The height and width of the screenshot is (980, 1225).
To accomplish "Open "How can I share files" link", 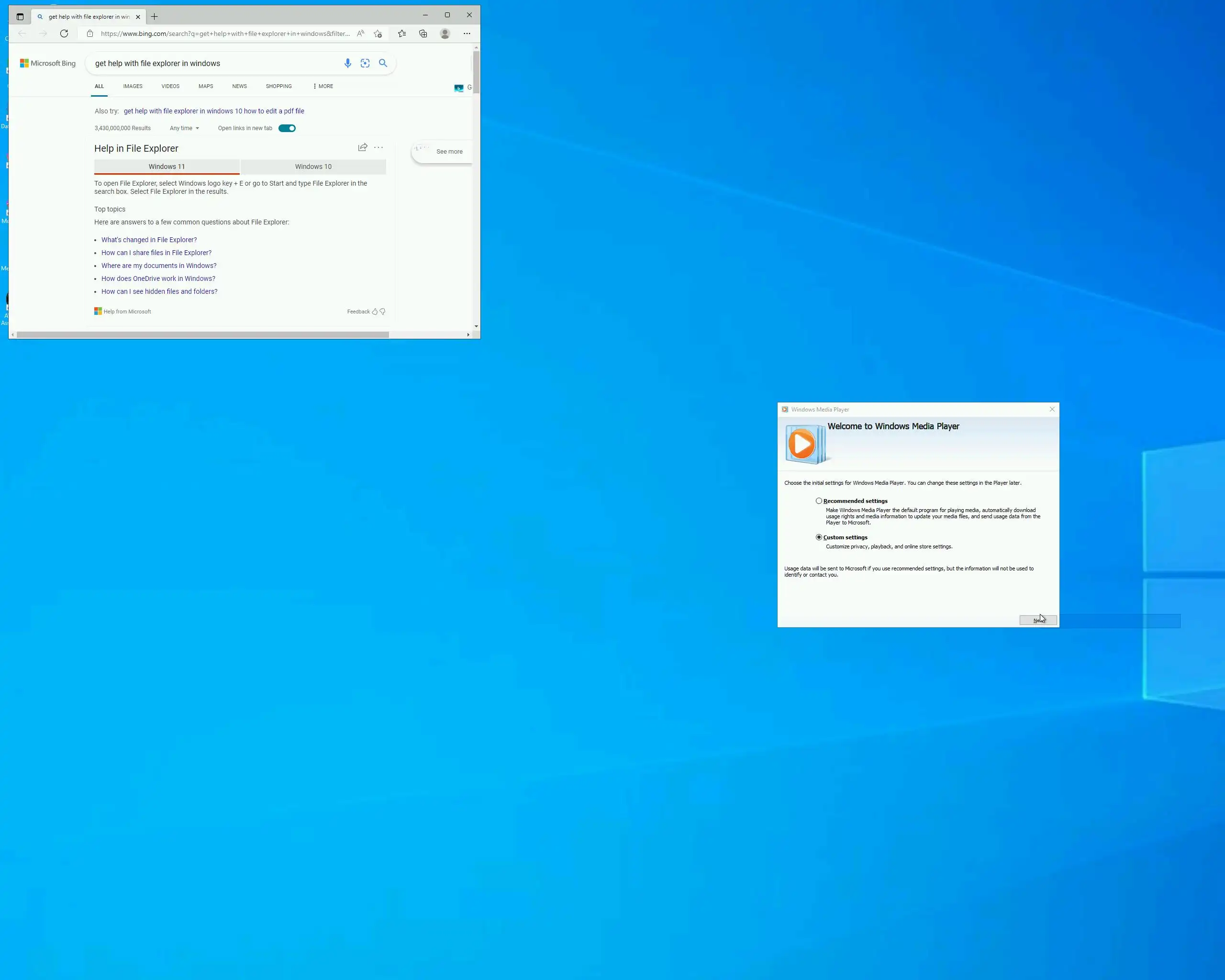I will click(156, 253).
